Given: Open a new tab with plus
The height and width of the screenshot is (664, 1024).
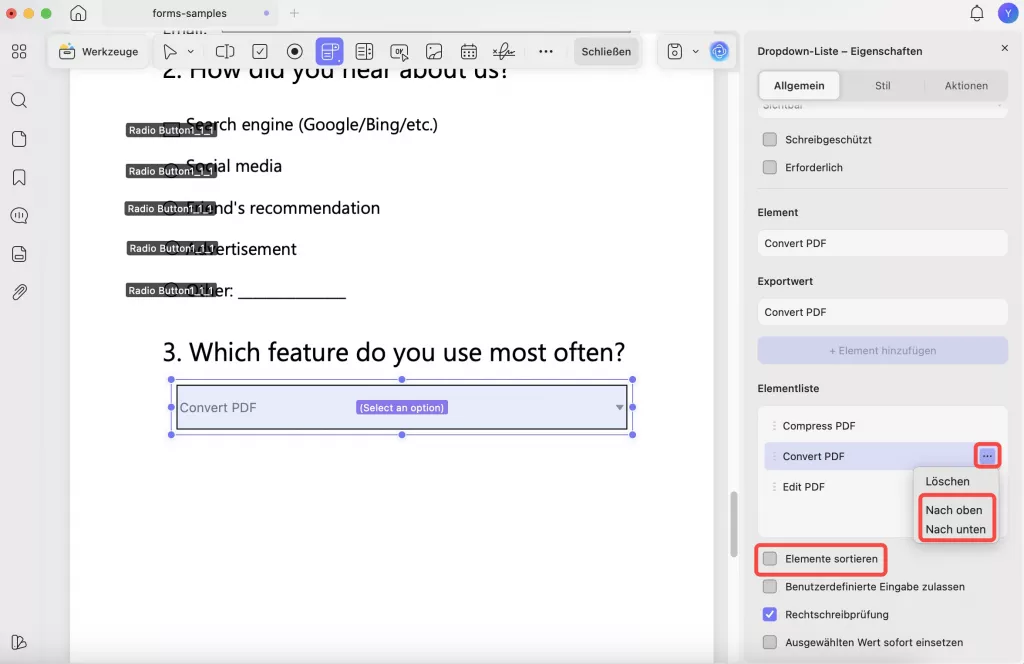Looking at the screenshot, I should [x=294, y=13].
